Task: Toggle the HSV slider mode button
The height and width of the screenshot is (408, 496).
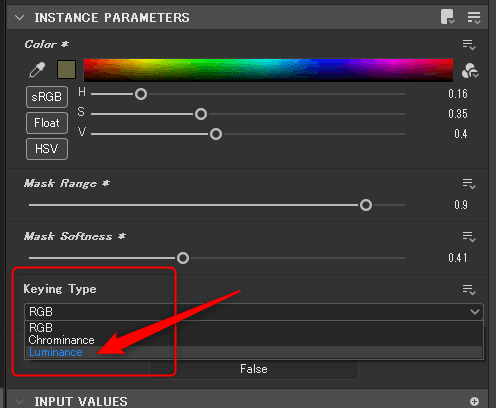Action: [x=47, y=149]
